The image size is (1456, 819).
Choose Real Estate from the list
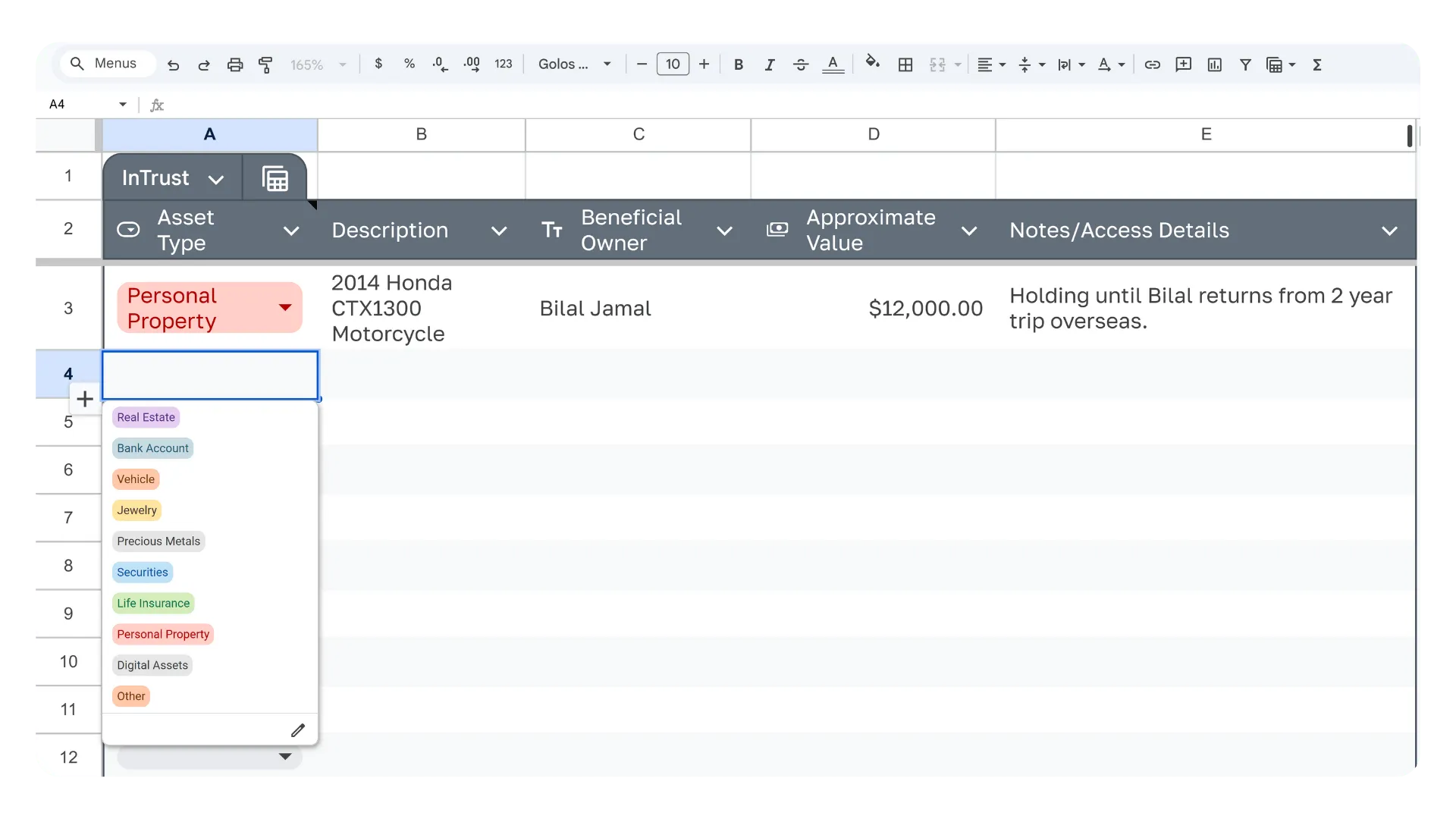(x=146, y=417)
